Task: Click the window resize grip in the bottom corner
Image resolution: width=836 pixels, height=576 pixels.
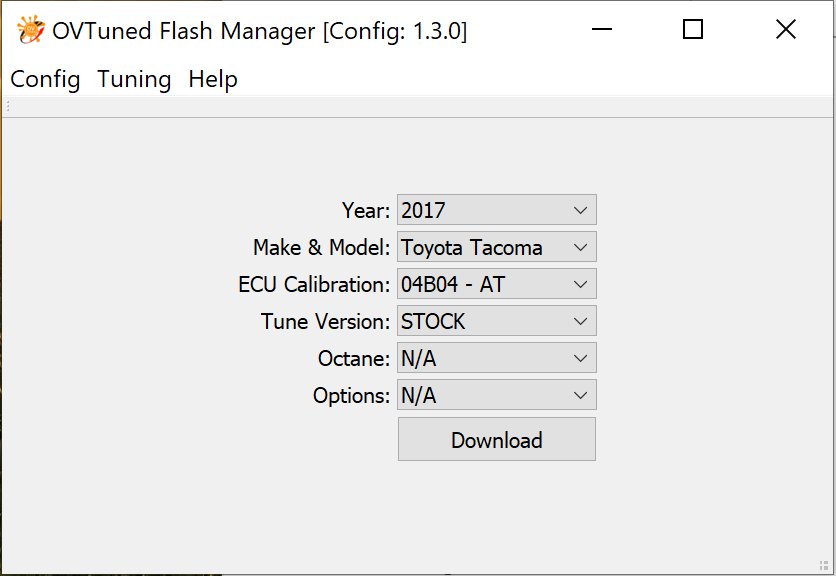Action: 823,565
